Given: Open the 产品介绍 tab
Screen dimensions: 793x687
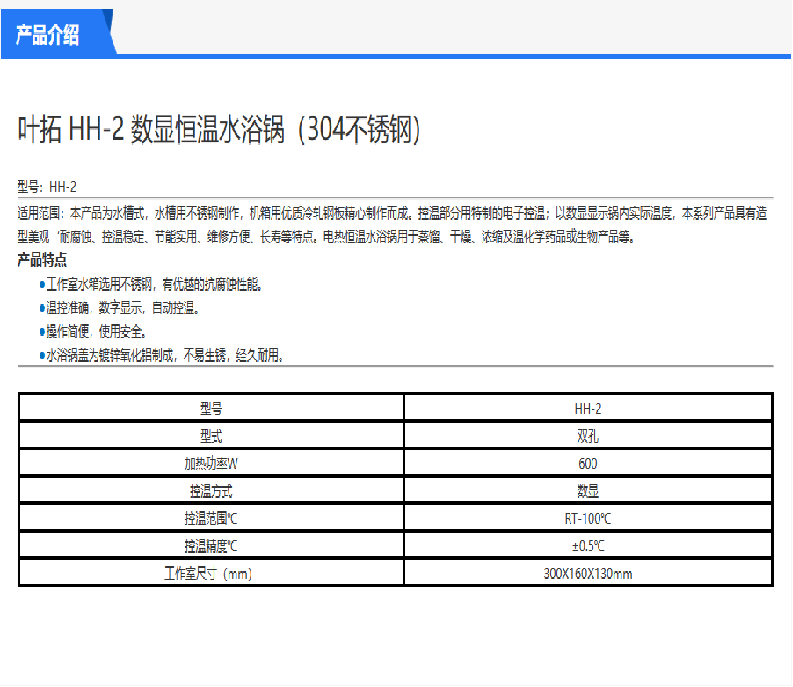Looking at the screenshot, I should click(57, 33).
